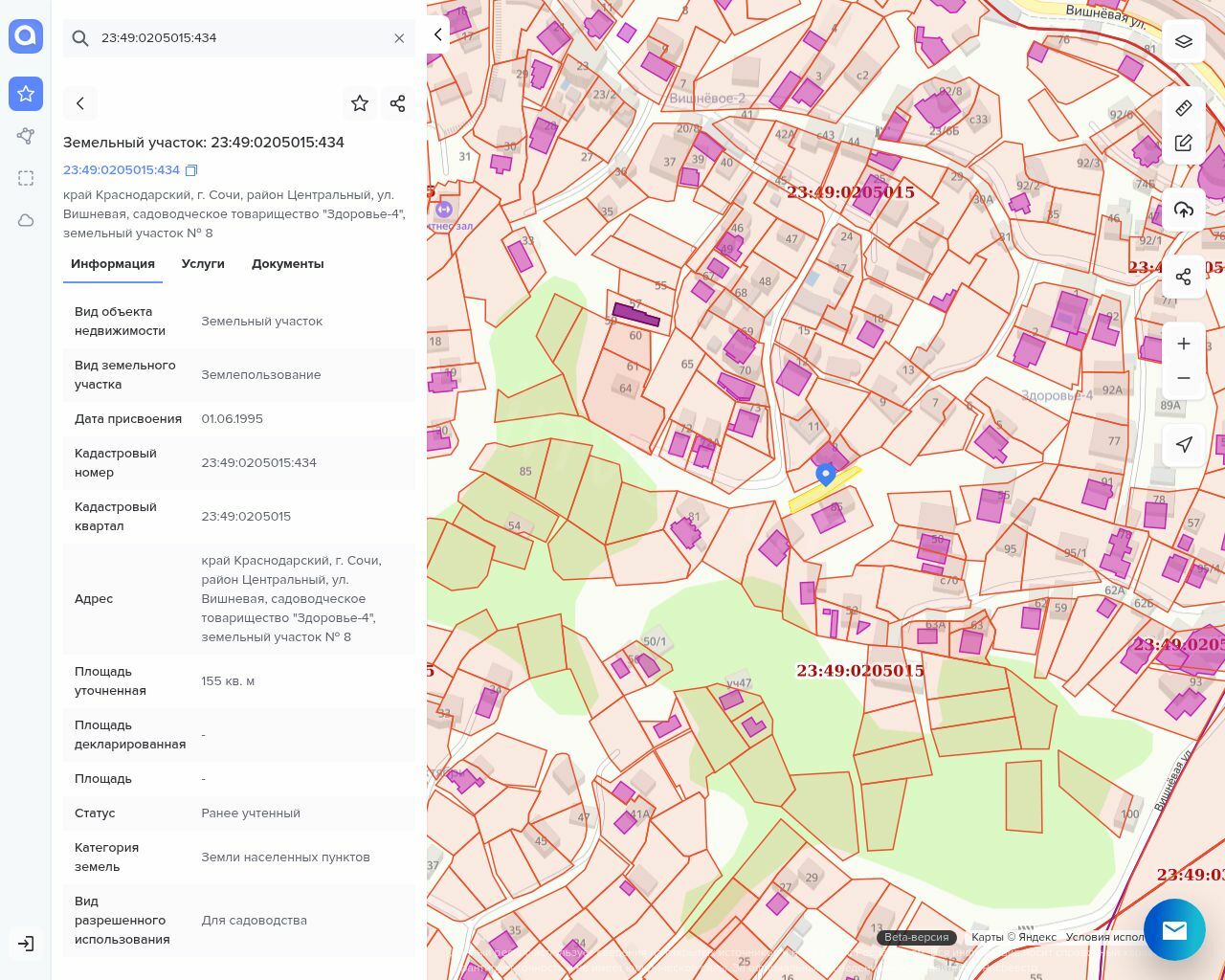Collapse the left information panel
This screenshot has height=980, width=1225.
tap(438, 35)
